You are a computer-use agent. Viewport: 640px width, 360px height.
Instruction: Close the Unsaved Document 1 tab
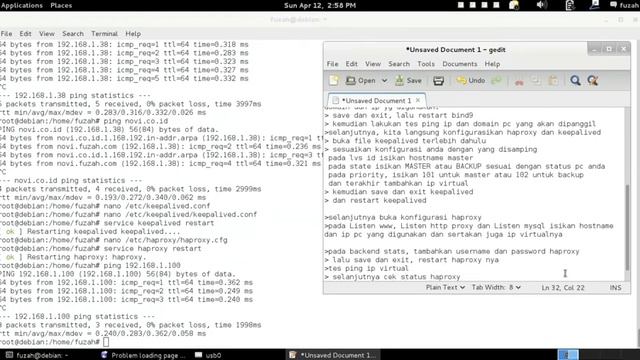pyautogui.click(x=418, y=100)
